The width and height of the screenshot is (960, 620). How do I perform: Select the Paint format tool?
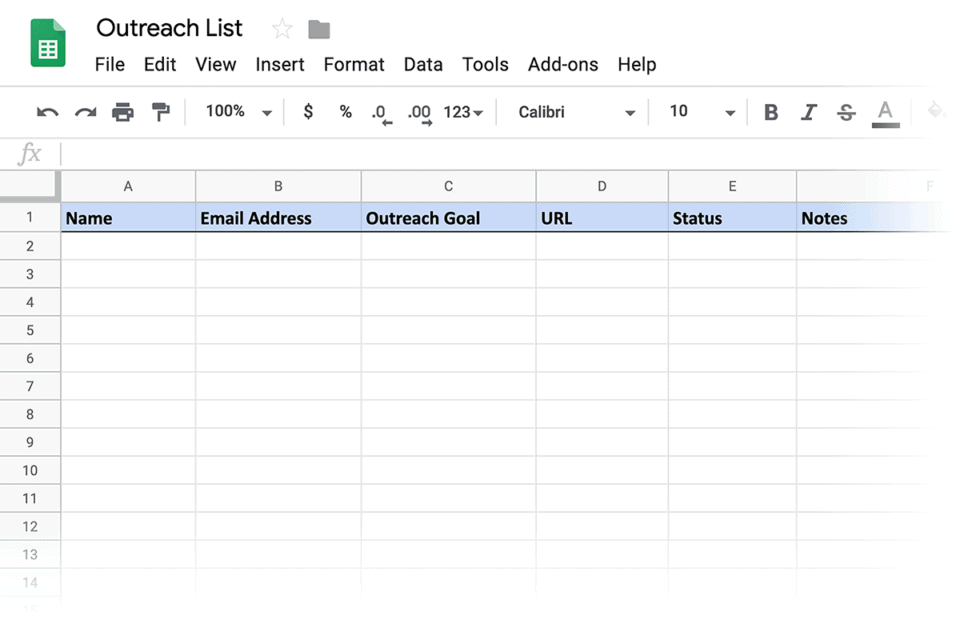160,111
